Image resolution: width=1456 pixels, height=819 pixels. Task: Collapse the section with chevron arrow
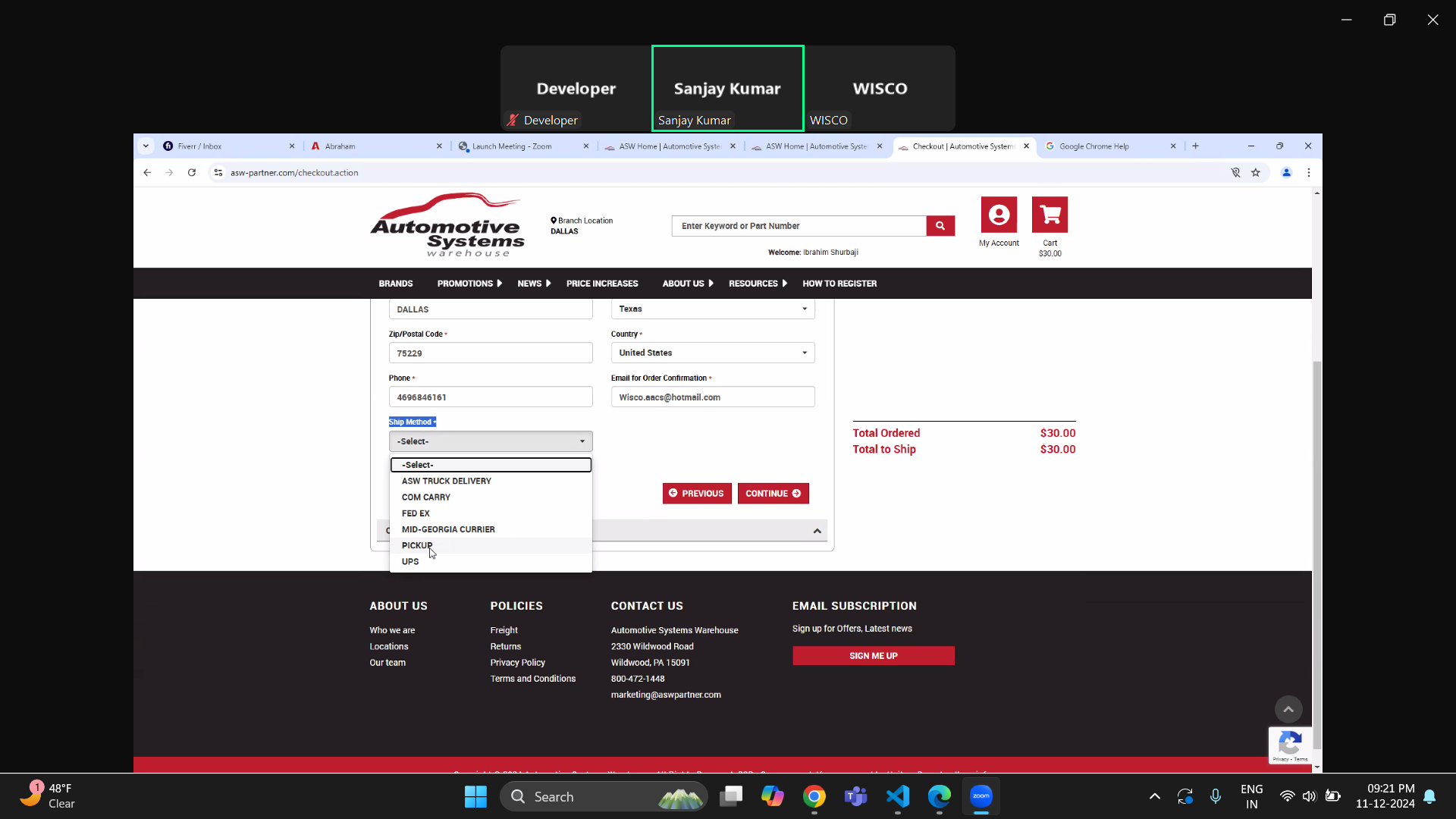coord(817,531)
